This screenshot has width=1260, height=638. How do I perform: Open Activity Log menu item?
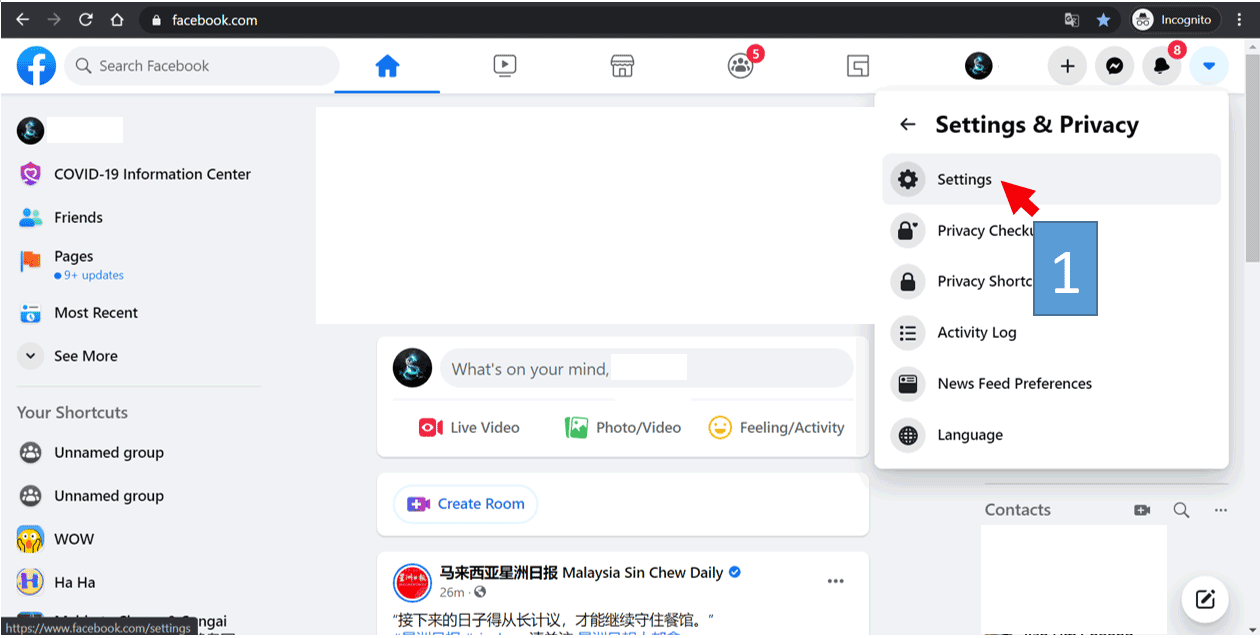(1051, 332)
